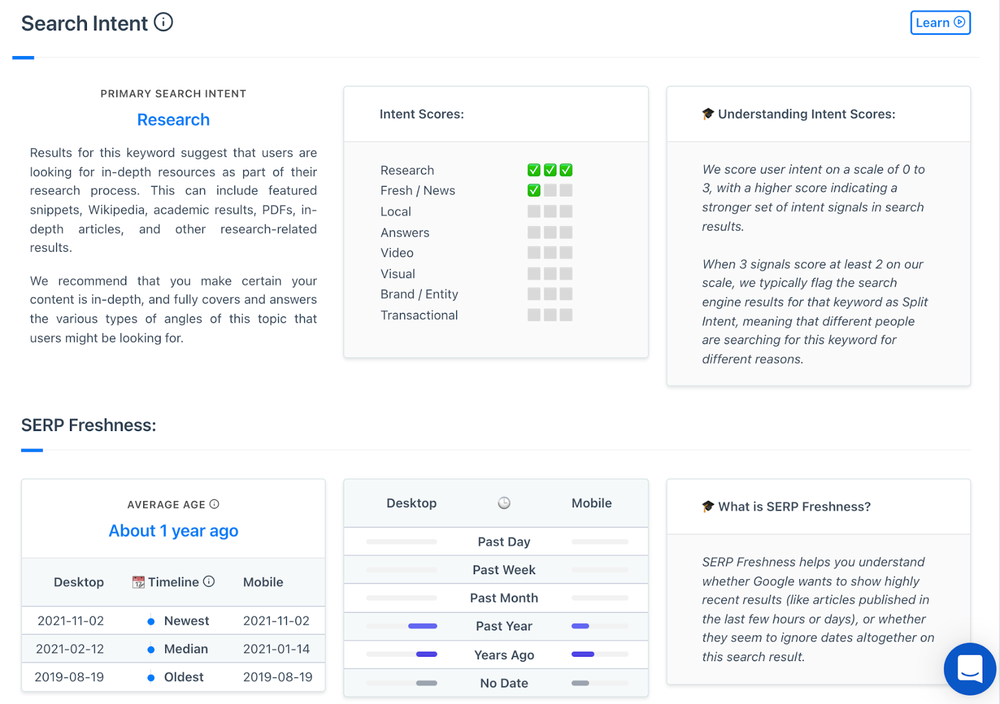Switch to the SERP Freshness section tab
1000x704 pixels.
click(x=30, y=452)
